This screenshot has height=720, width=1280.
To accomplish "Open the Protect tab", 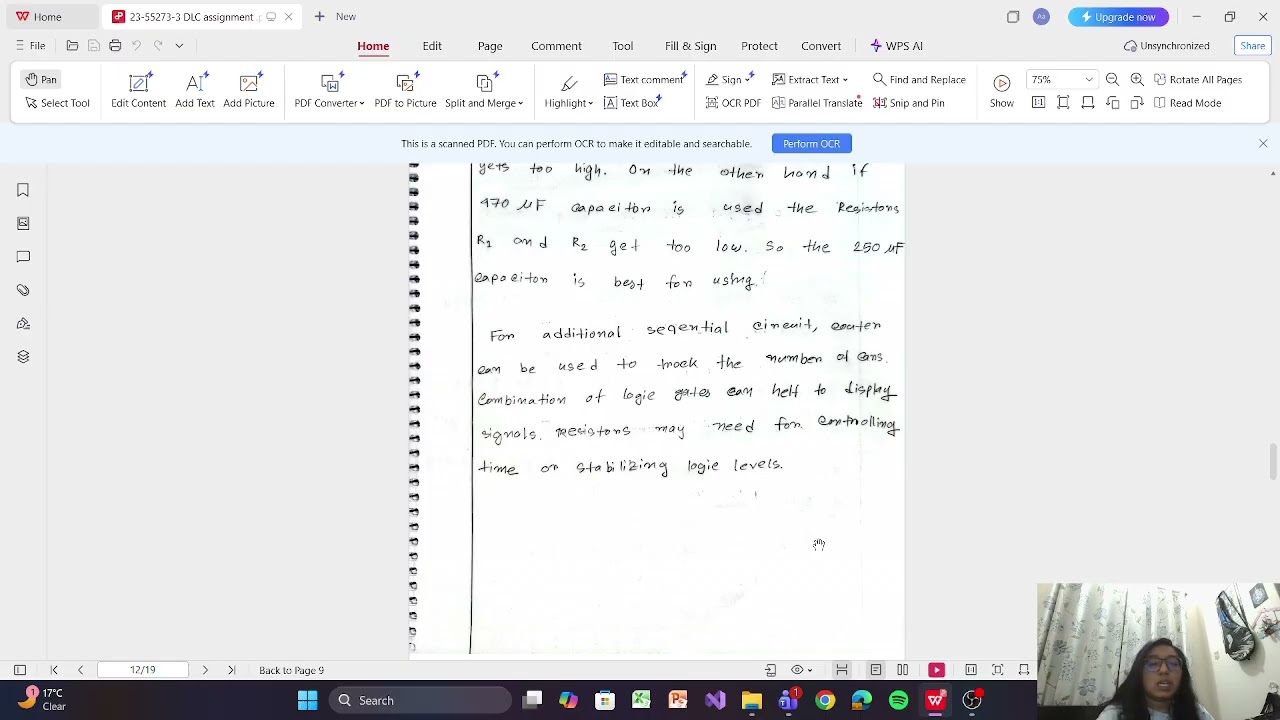I will (x=759, y=46).
